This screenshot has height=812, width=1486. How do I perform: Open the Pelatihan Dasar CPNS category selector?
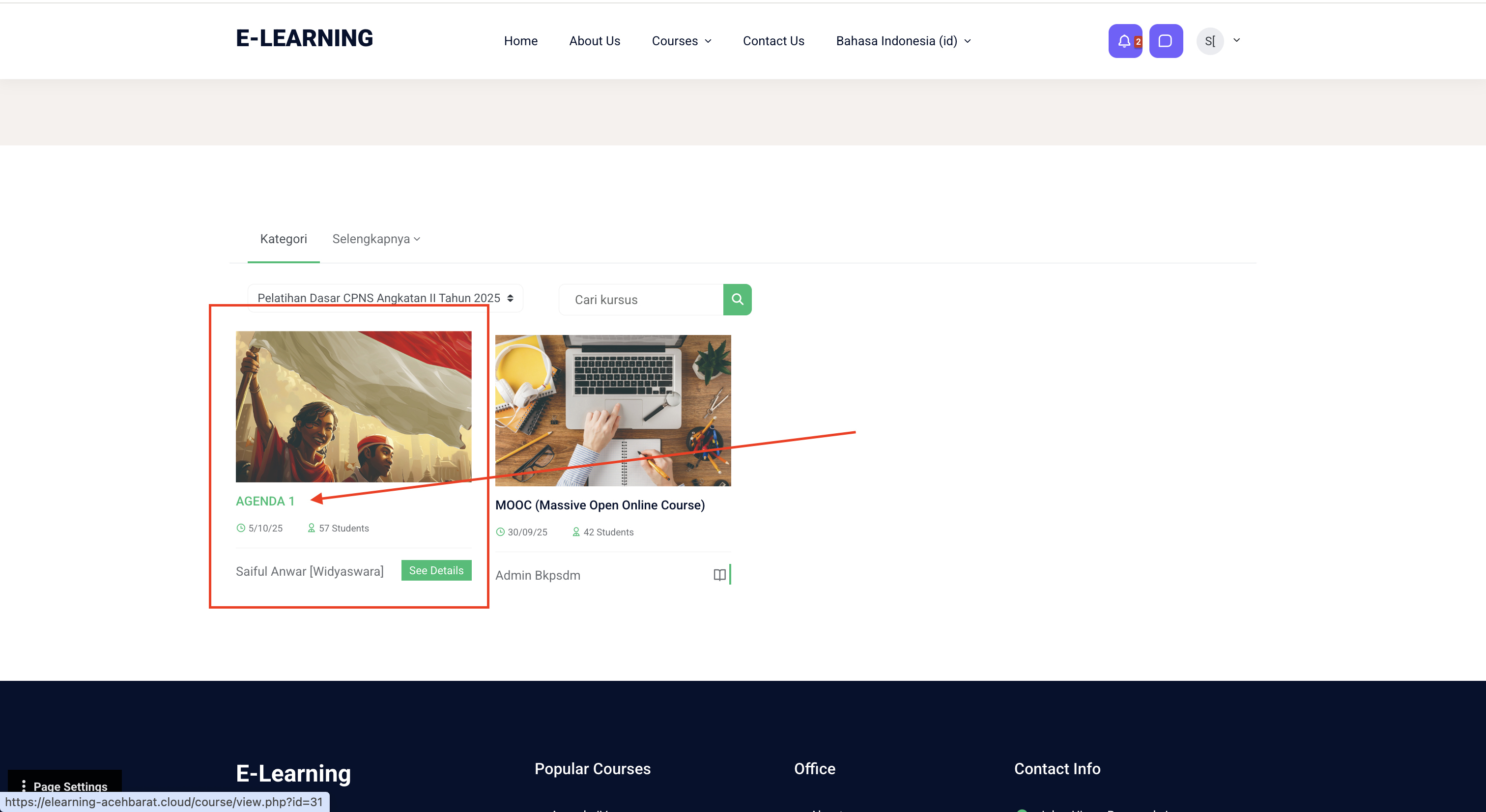coord(385,298)
